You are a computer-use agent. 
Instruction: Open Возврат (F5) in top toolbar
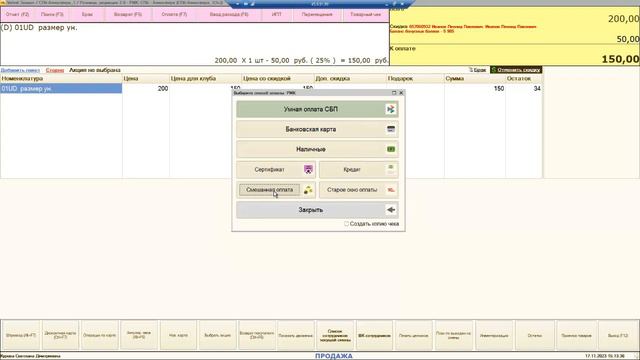(128, 14)
